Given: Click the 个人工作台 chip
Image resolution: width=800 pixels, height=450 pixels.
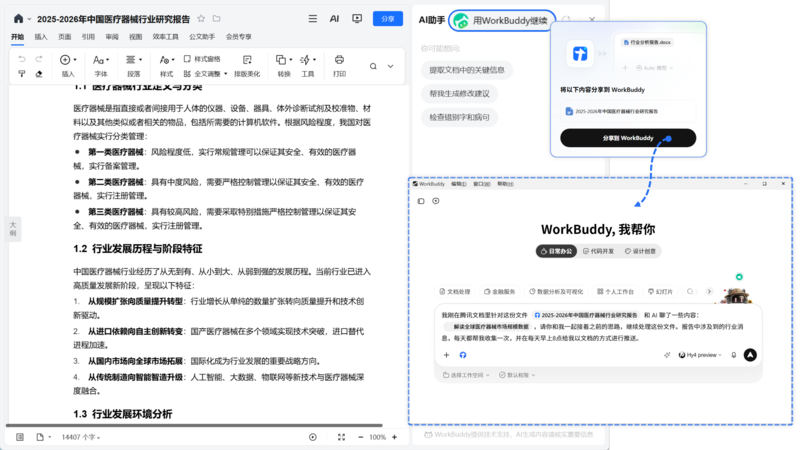Looking at the screenshot, I should pos(615,292).
